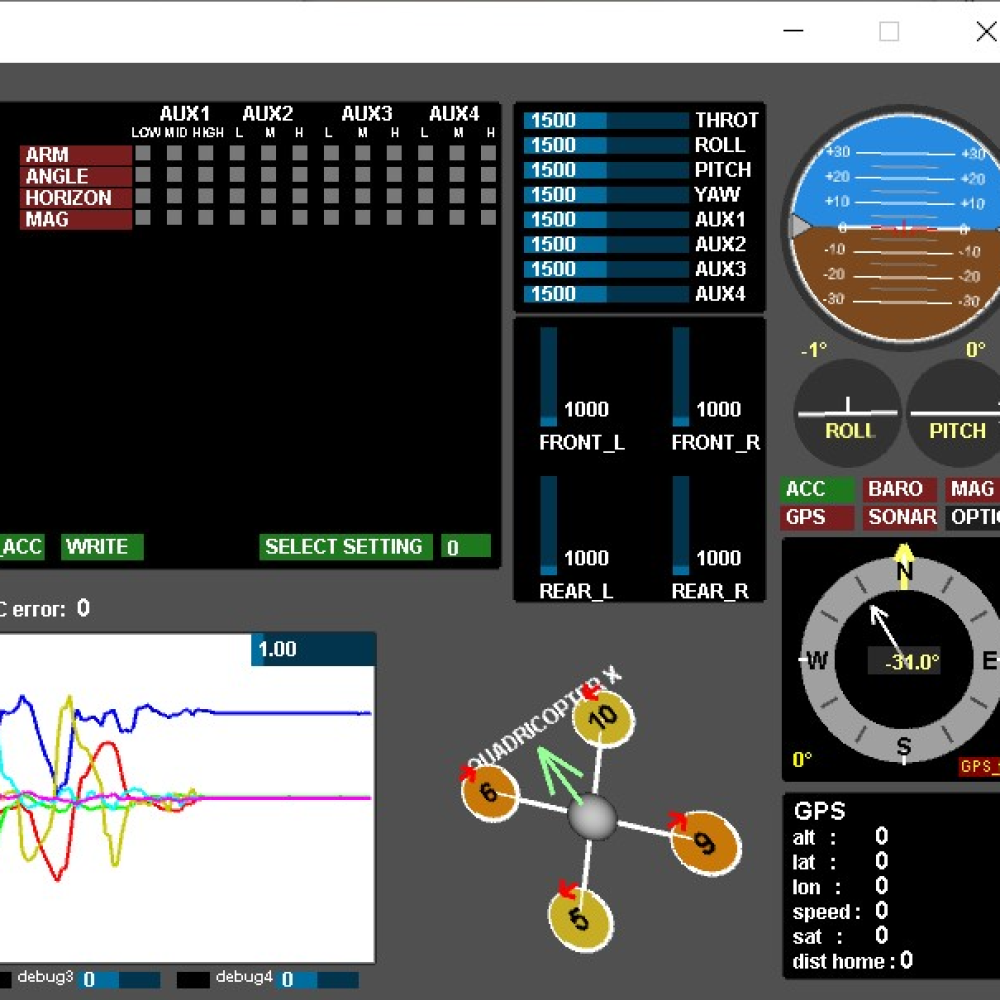Click the setting number field showing 0
The image size is (1000, 1000).
coord(466,547)
